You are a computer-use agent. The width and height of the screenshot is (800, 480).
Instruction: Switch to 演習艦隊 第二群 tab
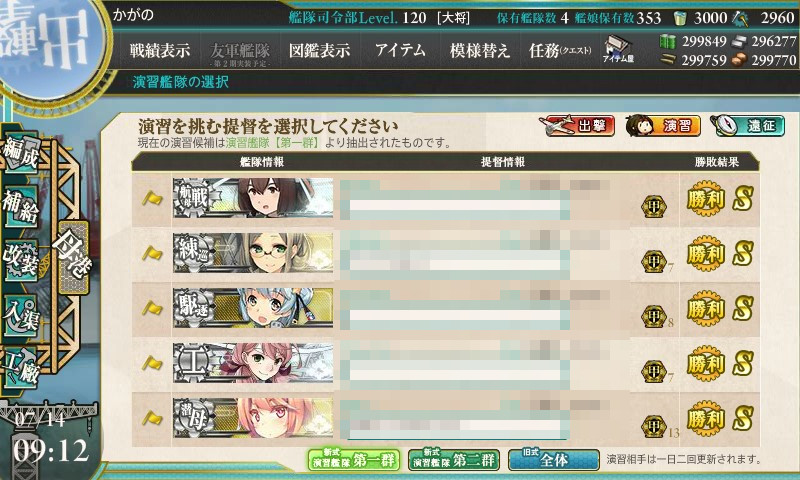pyautogui.click(x=454, y=460)
